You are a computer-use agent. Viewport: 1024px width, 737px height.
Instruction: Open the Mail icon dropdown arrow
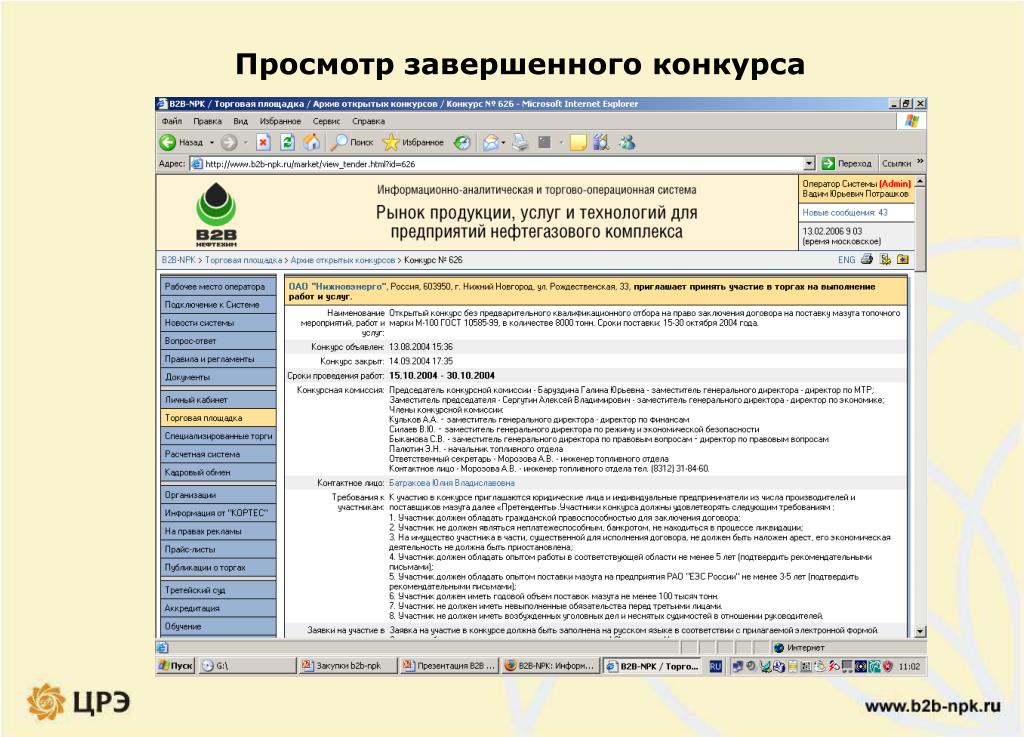click(x=503, y=142)
